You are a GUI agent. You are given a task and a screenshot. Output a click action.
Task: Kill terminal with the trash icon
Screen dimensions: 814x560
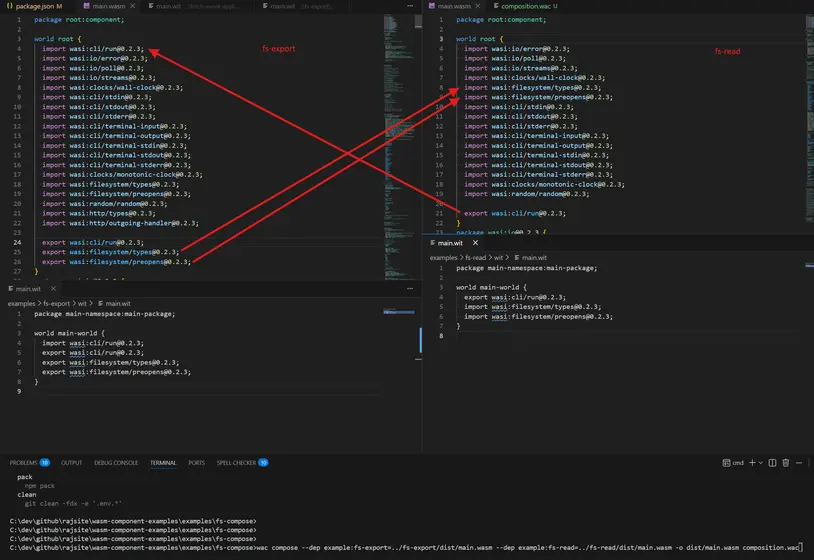pos(786,463)
